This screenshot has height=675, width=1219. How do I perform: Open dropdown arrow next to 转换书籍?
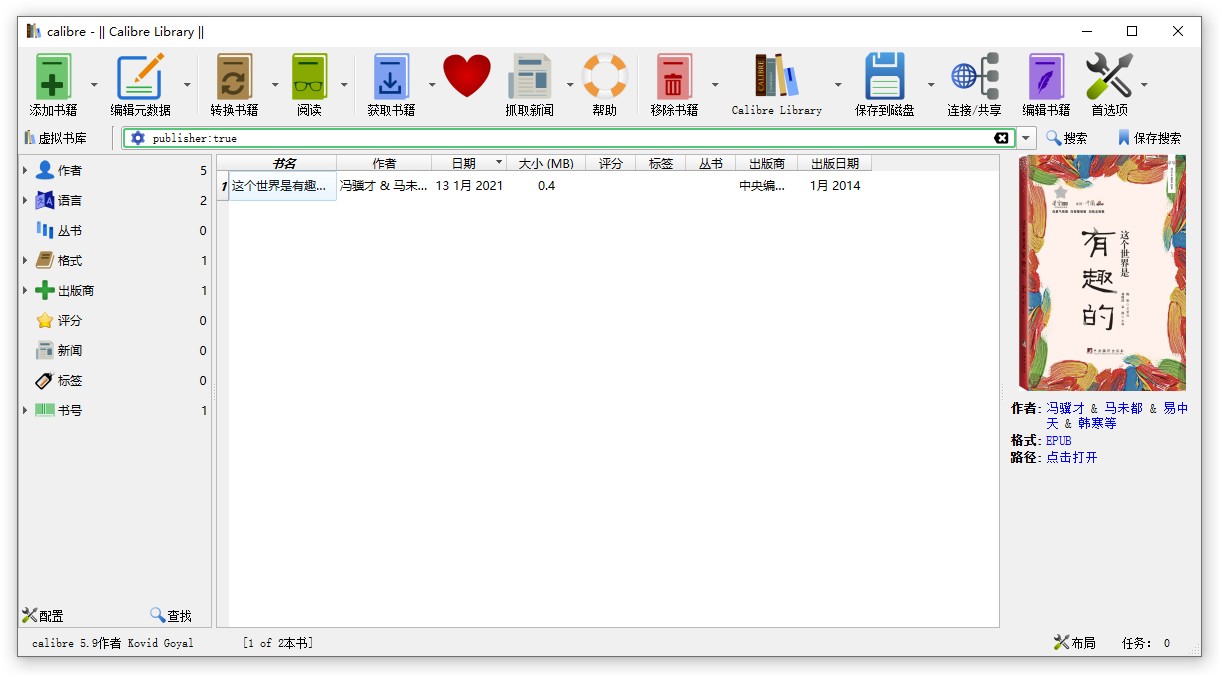275,84
